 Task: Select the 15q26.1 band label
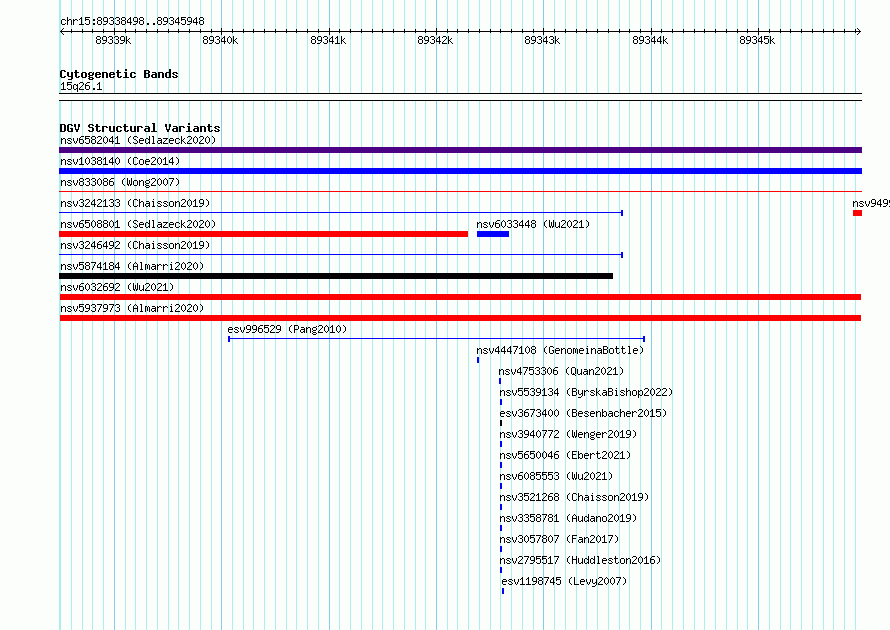(x=81, y=86)
